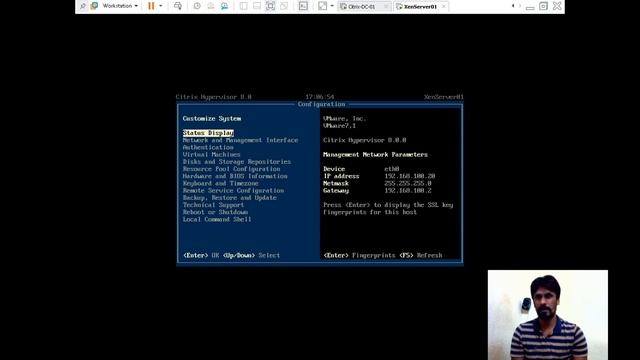640x360 pixels.
Task: Click the webcam video overlay
Action: [547, 315]
